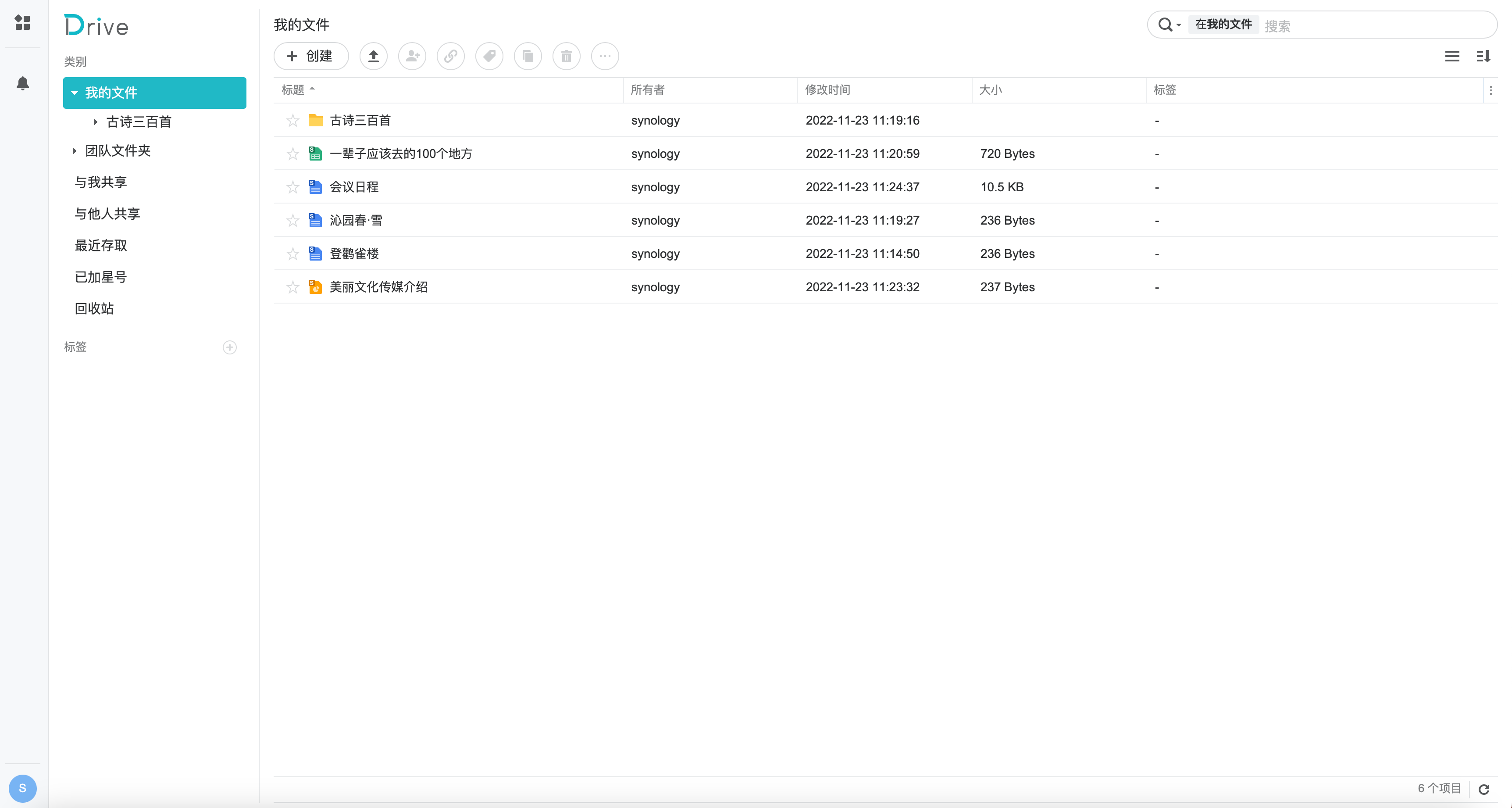Click the create link icon
This screenshot has height=808, width=1512.
(451, 57)
